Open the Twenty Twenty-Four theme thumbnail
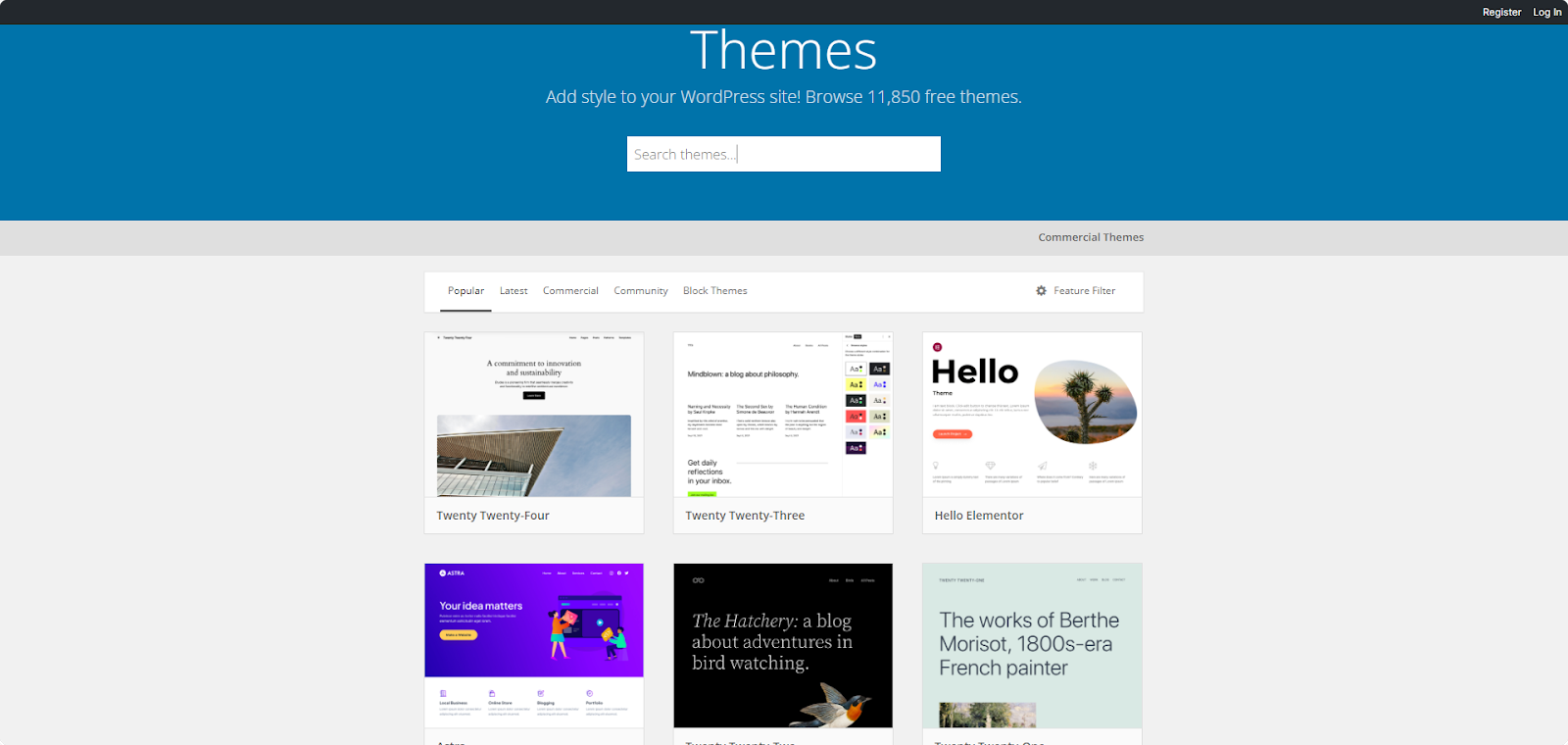Viewport: 1568px width, 745px height. (x=534, y=415)
